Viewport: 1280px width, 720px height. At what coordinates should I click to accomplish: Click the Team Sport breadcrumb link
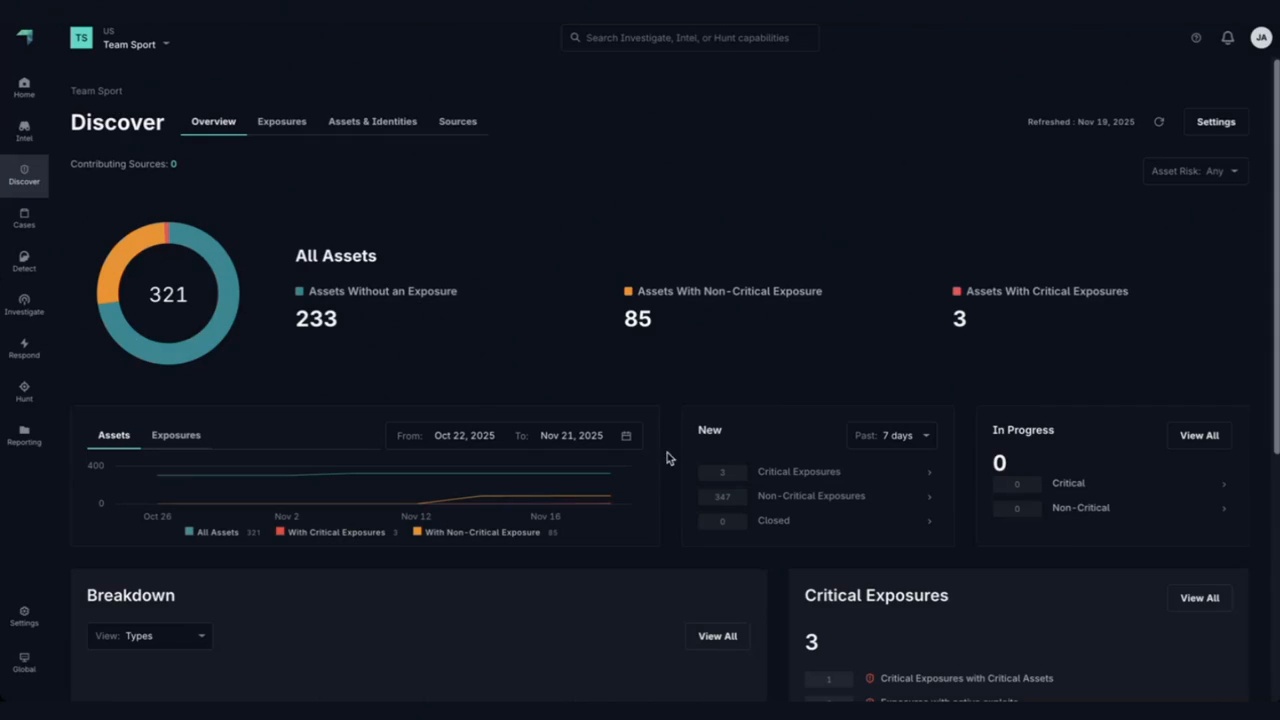[96, 91]
